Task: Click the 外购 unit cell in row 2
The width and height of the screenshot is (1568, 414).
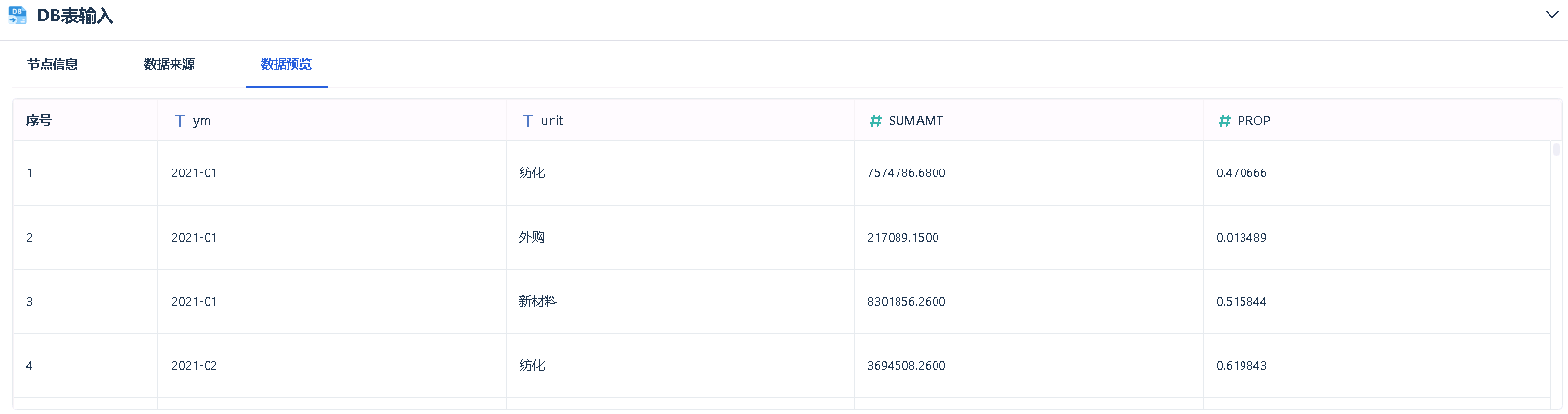Action: coord(532,238)
